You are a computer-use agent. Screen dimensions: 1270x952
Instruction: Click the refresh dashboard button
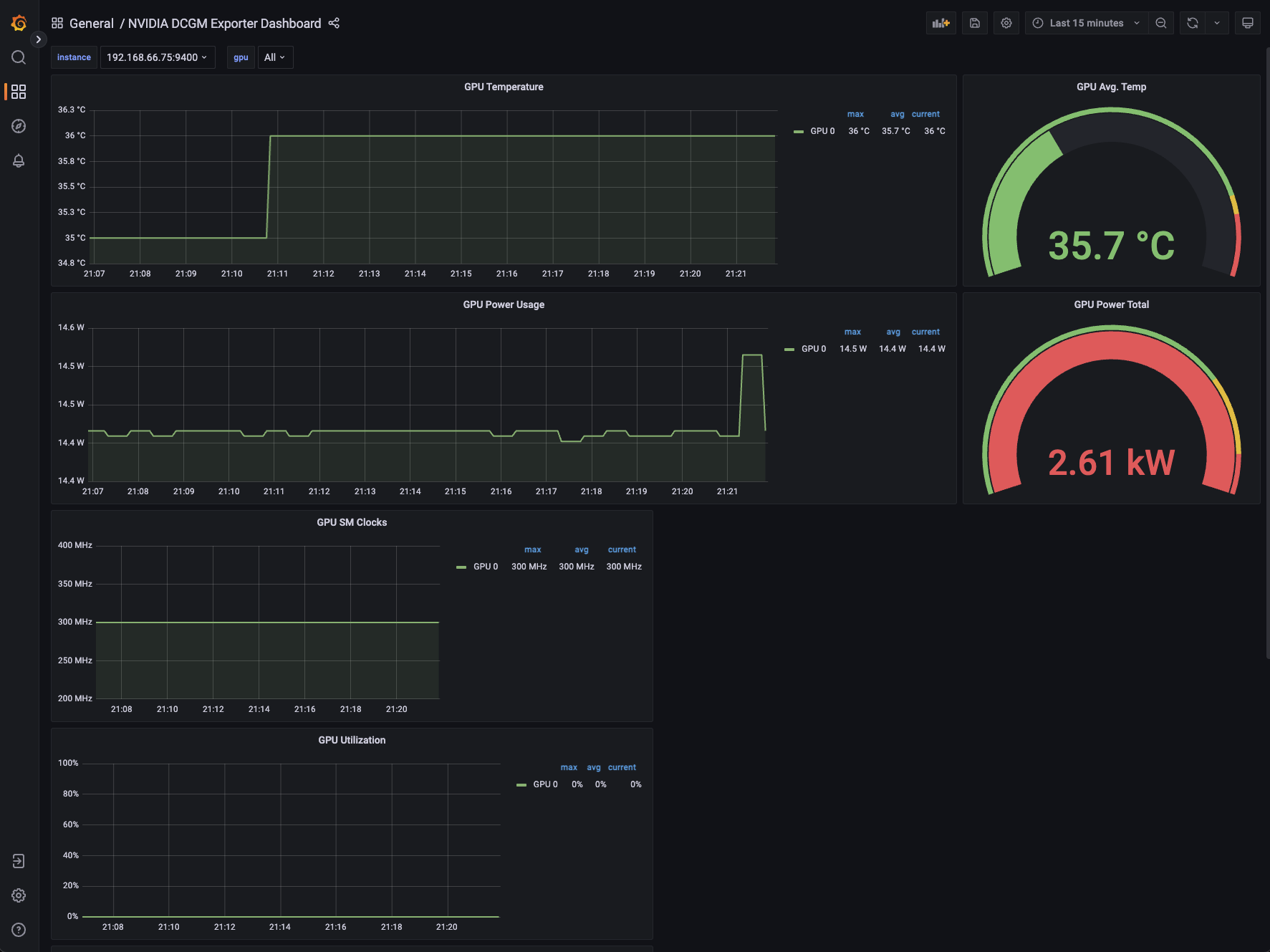pyautogui.click(x=1192, y=23)
